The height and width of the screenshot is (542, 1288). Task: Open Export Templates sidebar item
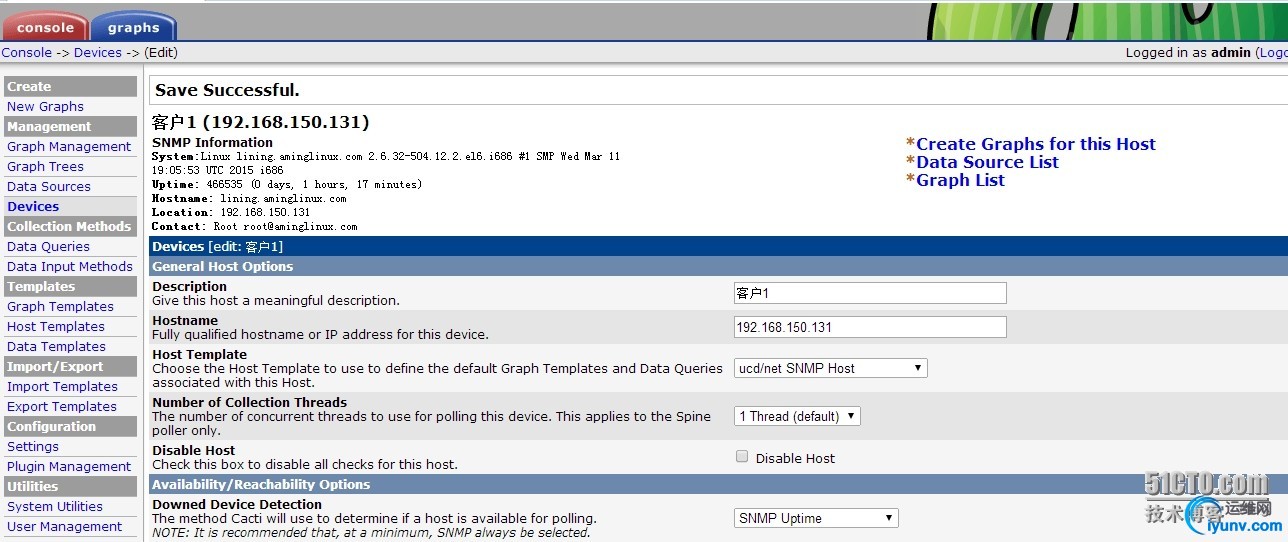(x=62, y=407)
